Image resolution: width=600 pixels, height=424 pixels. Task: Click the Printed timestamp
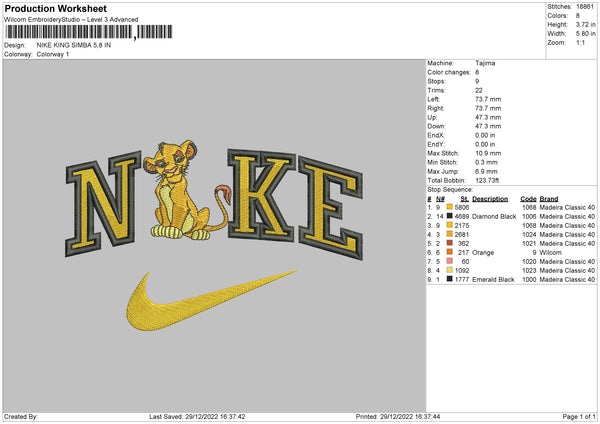[398, 417]
